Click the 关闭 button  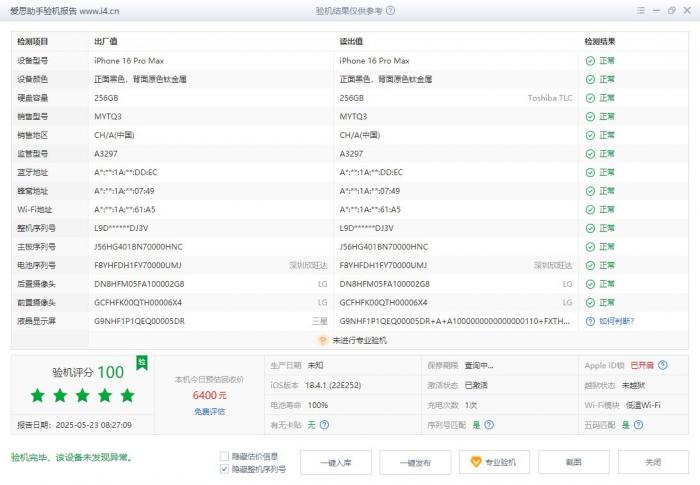coord(653,463)
